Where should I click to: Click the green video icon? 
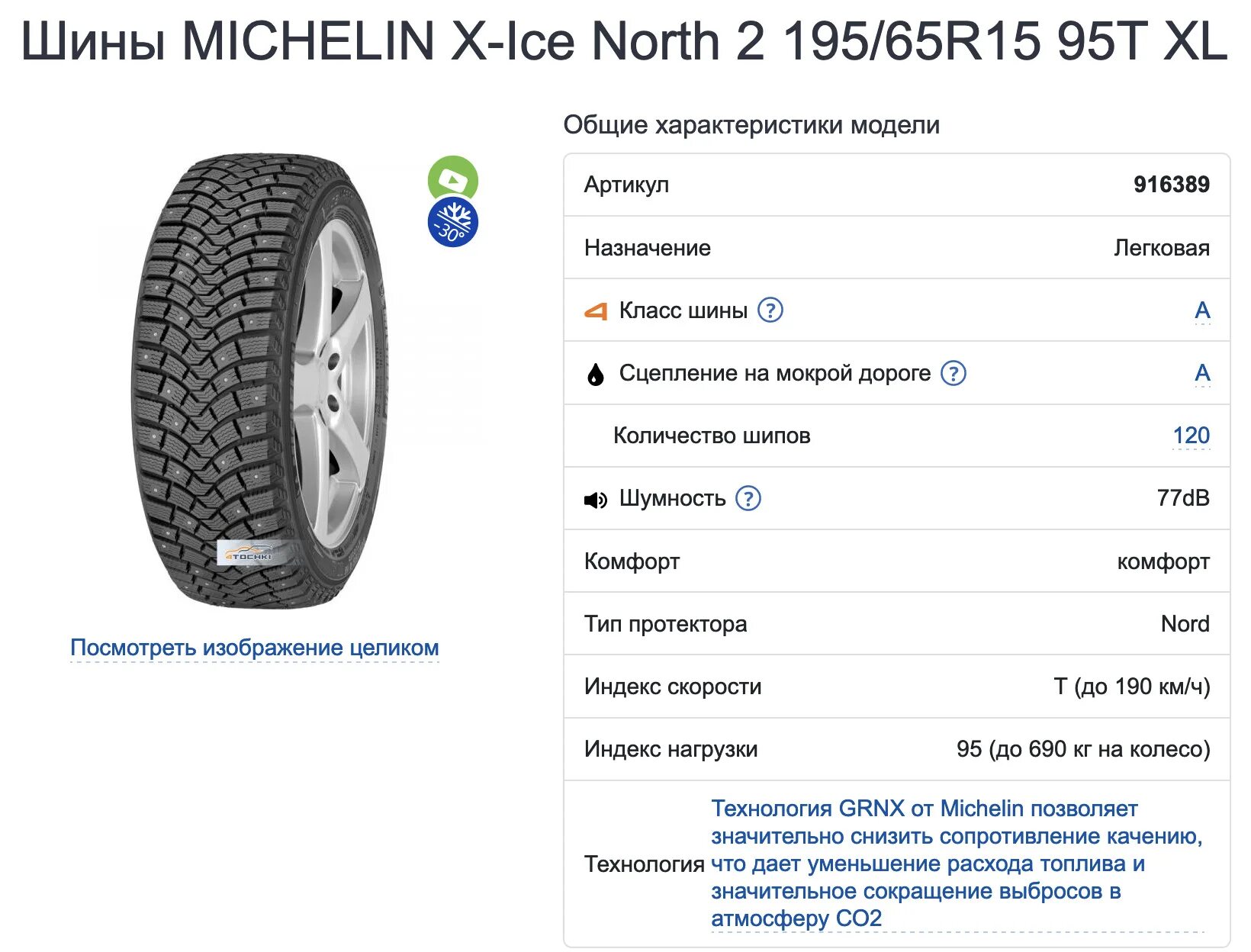[x=453, y=179]
